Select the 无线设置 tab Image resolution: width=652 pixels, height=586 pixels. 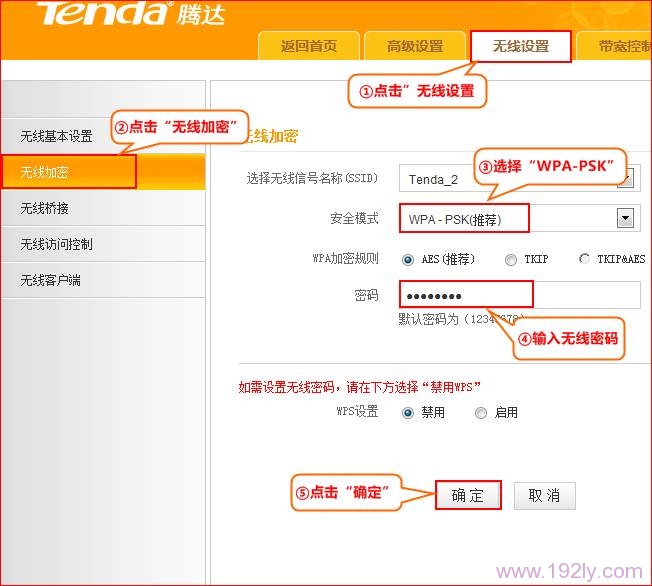click(521, 46)
